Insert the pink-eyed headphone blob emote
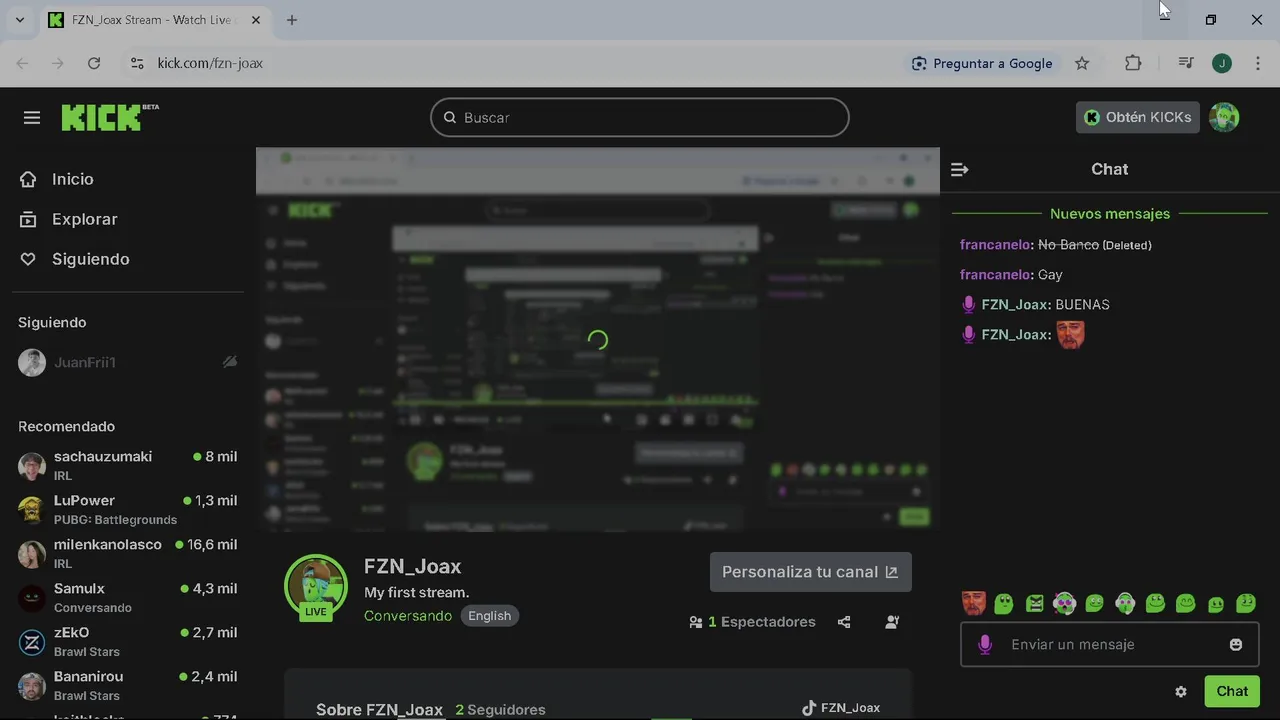Image resolution: width=1280 pixels, height=720 pixels. (1065, 603)
